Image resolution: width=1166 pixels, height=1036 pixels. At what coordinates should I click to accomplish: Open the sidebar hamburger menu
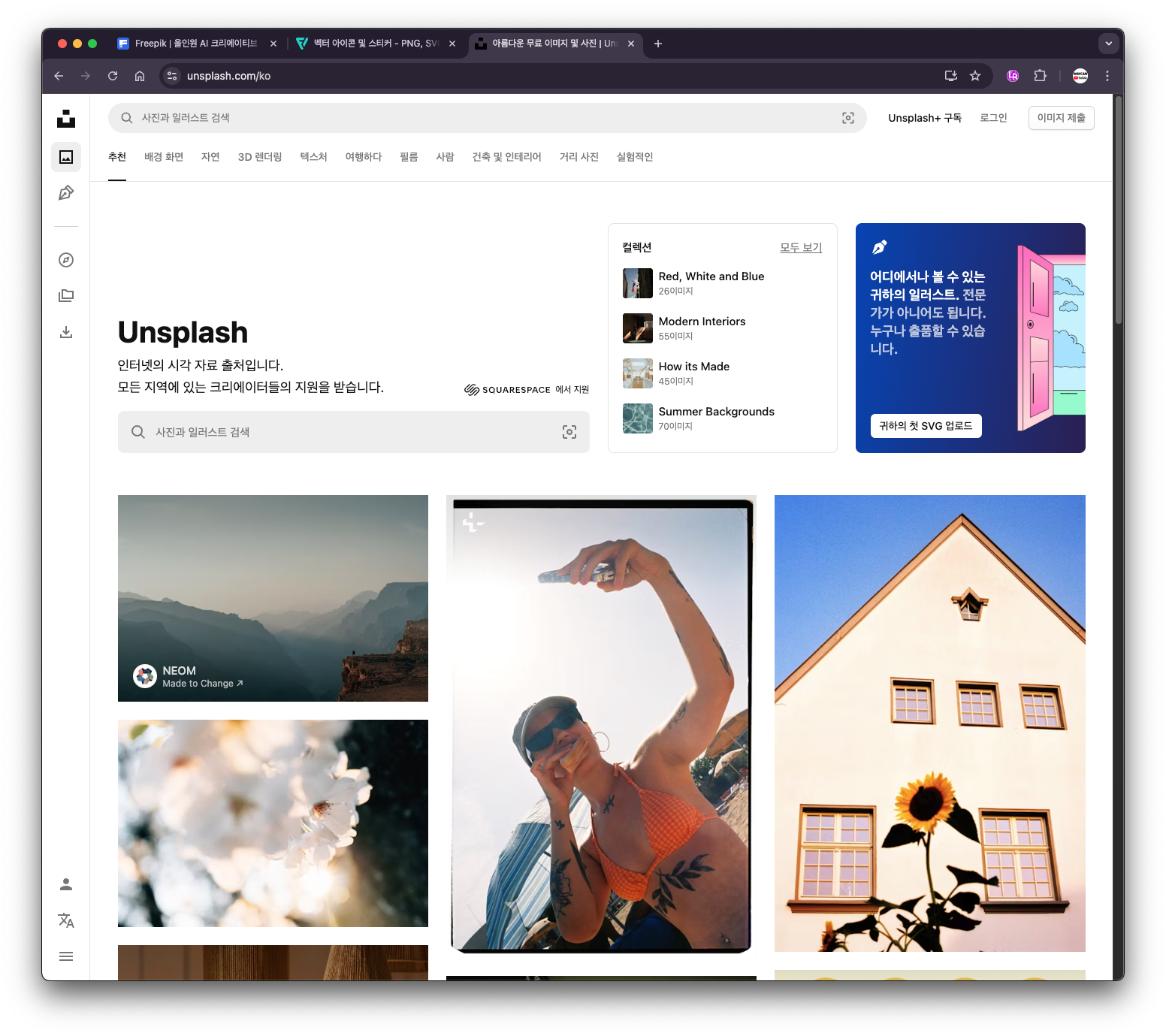click(x=66, y=956)
